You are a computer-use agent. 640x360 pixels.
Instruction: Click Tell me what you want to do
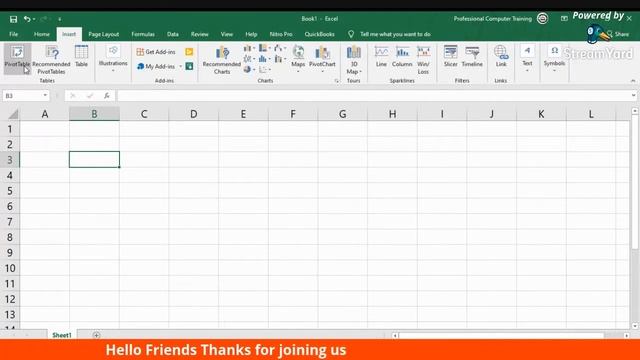pyautogui.click(x=395, y=34)
